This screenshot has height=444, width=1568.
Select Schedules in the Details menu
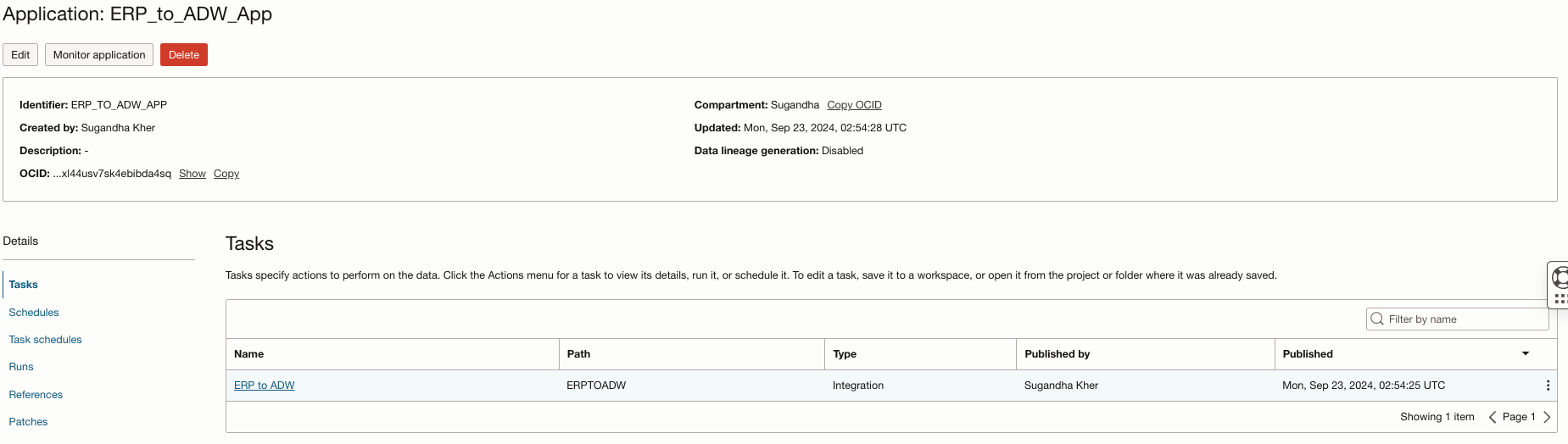tap(34, 313)
